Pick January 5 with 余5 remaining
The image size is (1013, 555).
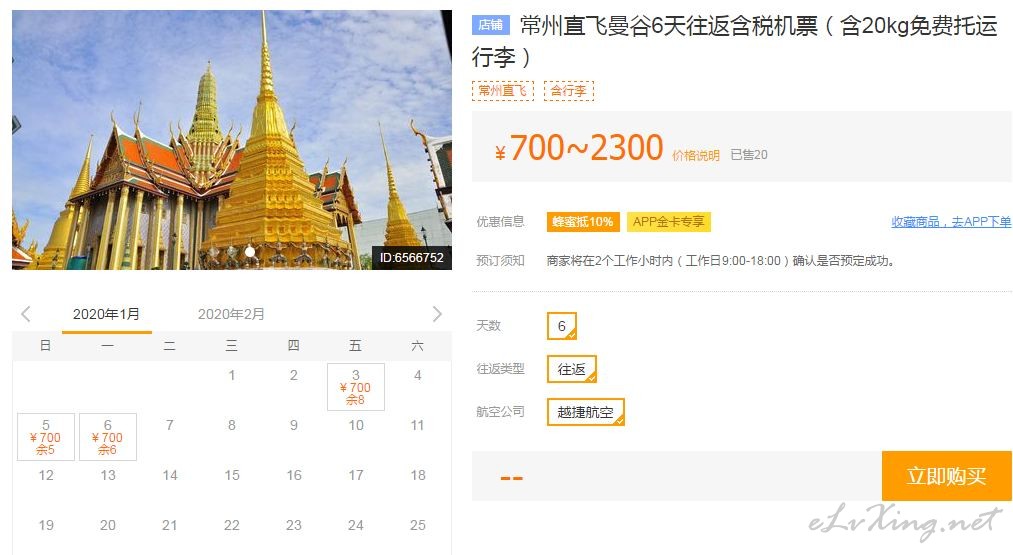coord(46,437)
